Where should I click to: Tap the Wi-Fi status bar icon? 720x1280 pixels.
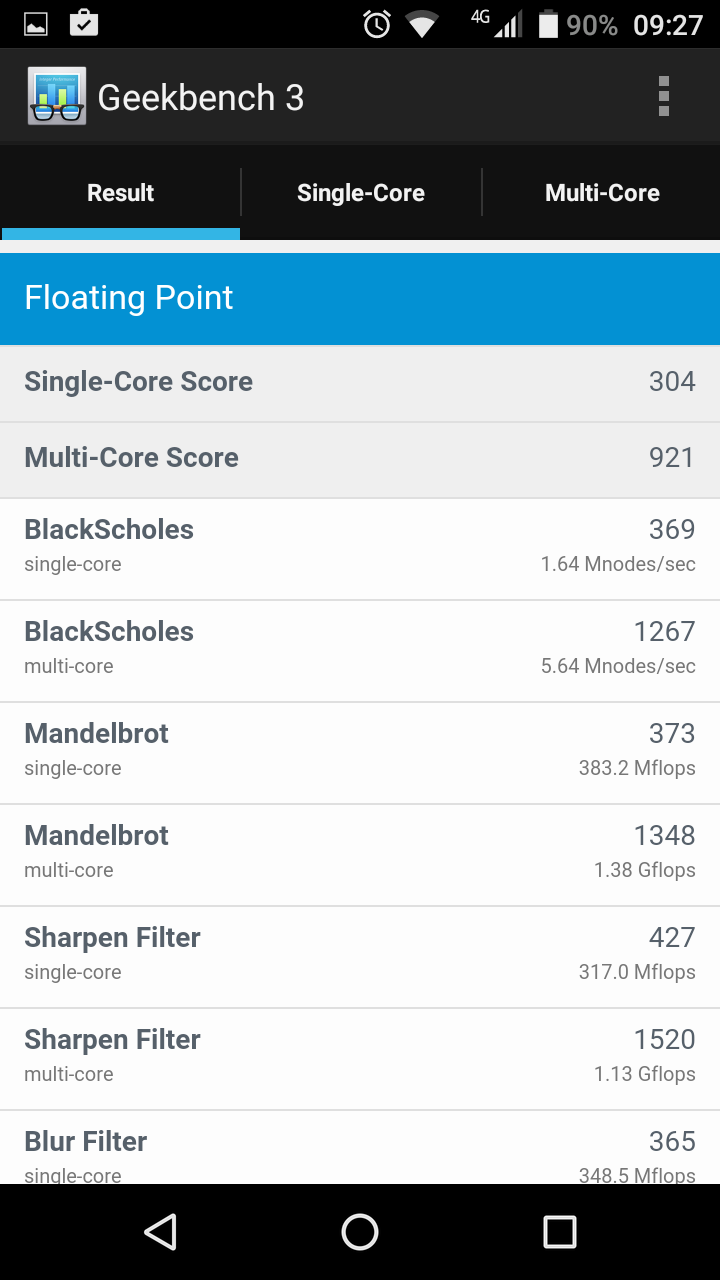point(422,24)
